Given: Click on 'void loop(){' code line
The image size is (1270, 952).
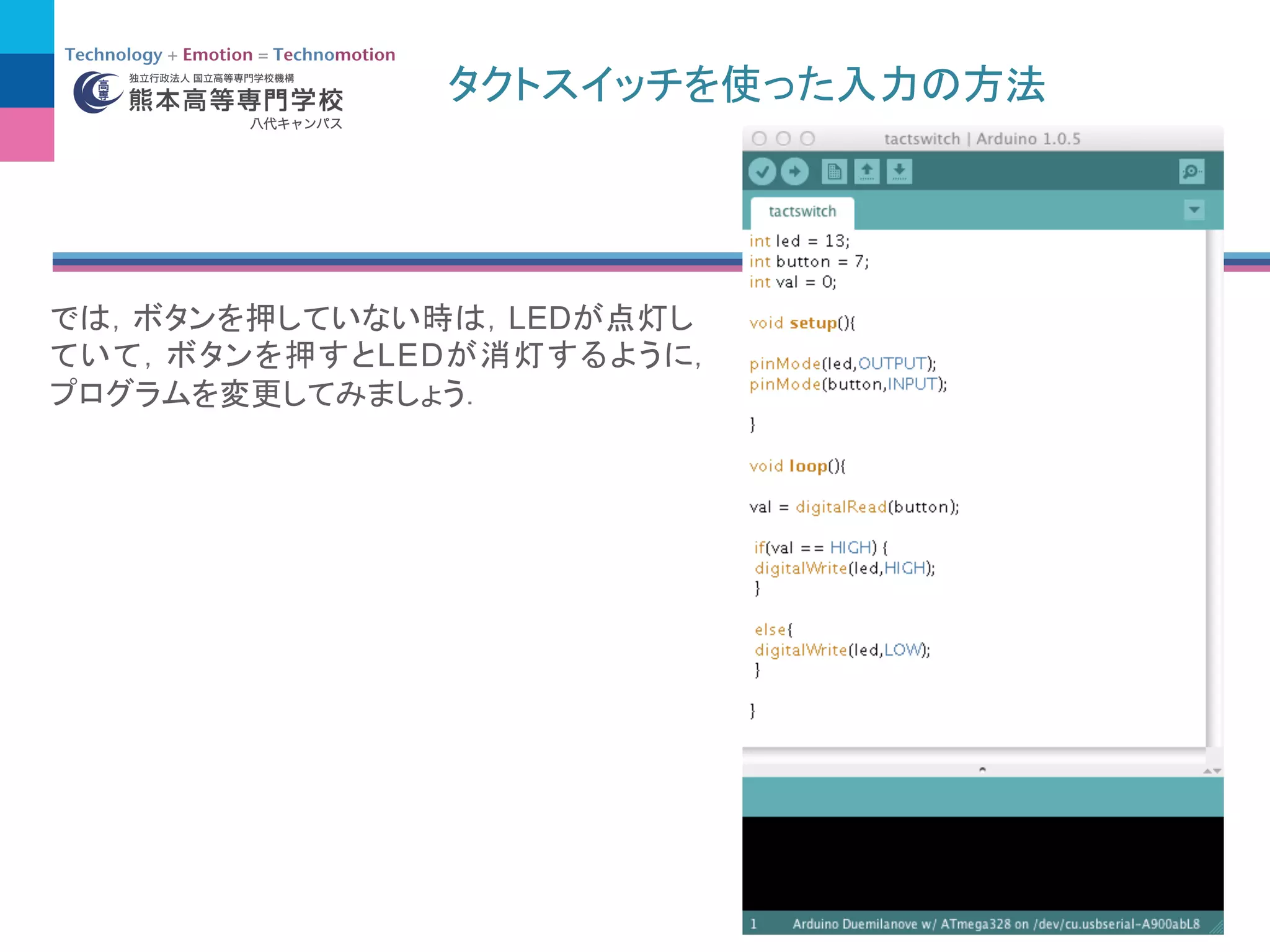Looking at the screenshot, I should coord(797,466).
